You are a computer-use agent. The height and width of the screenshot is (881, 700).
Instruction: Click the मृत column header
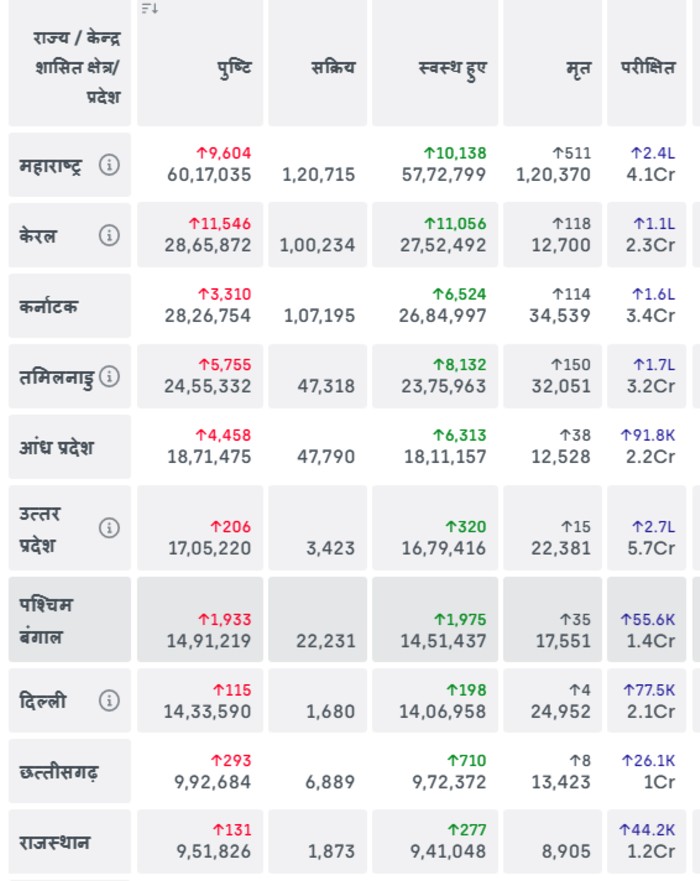(577, 69)
